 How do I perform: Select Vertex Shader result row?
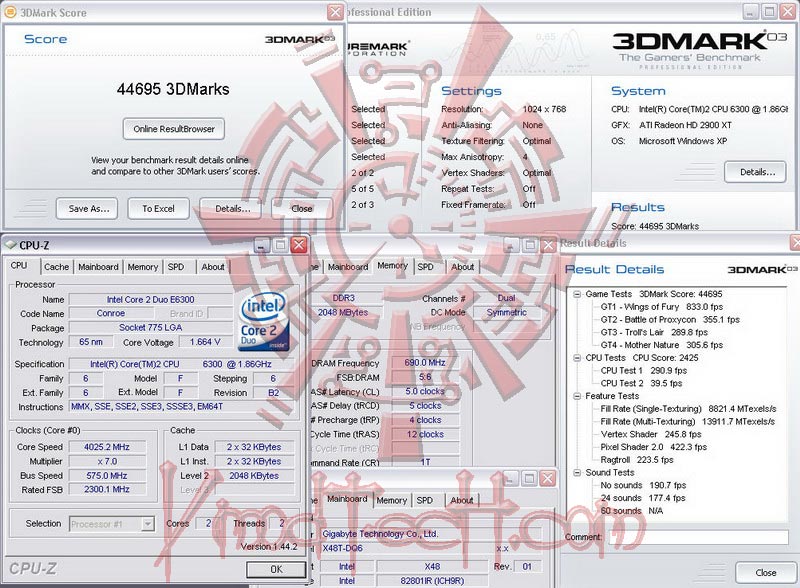pyautogui.click(x=651, y=434)
